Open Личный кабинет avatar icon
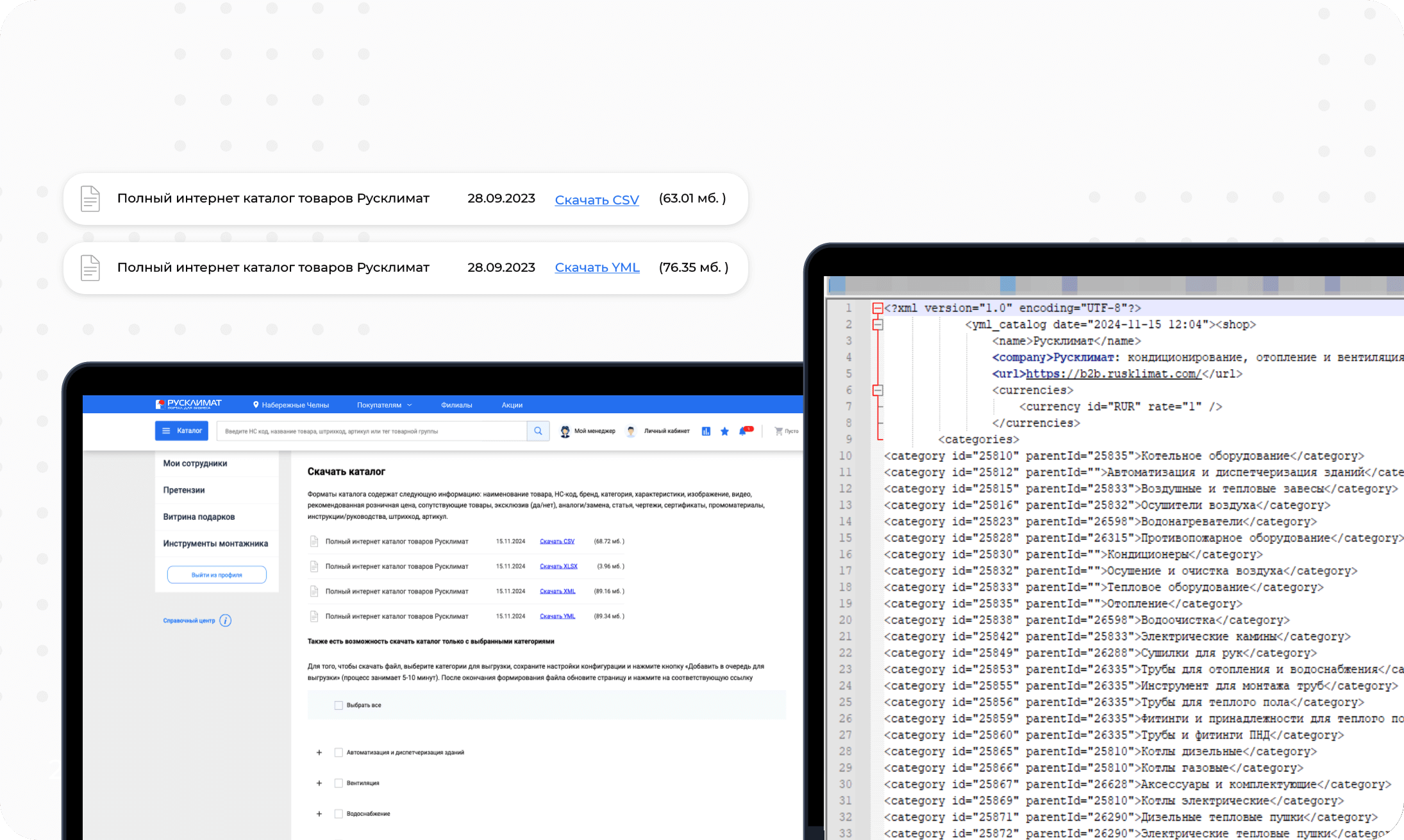 pyautogui.click(x=631, y=432)
